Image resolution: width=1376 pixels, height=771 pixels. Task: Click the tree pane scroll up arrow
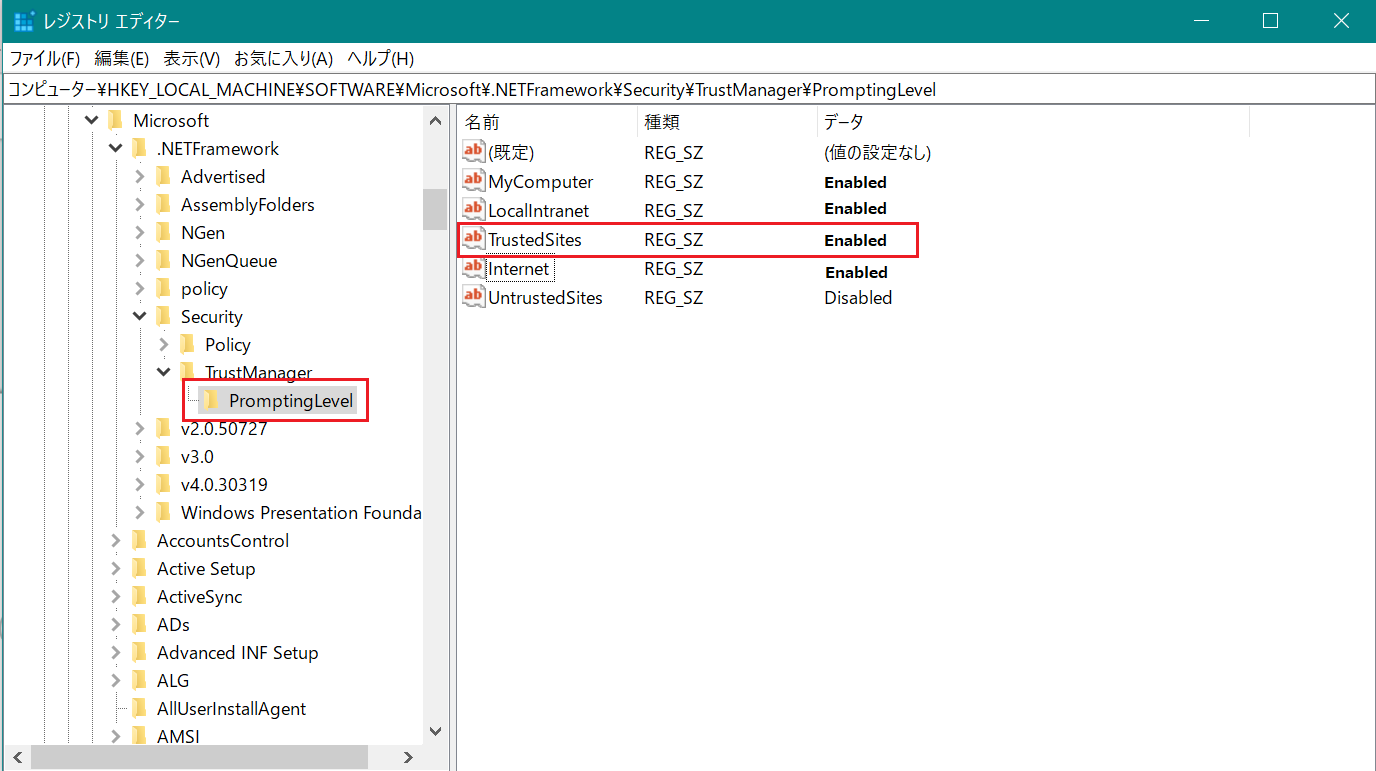coord(435,121)
